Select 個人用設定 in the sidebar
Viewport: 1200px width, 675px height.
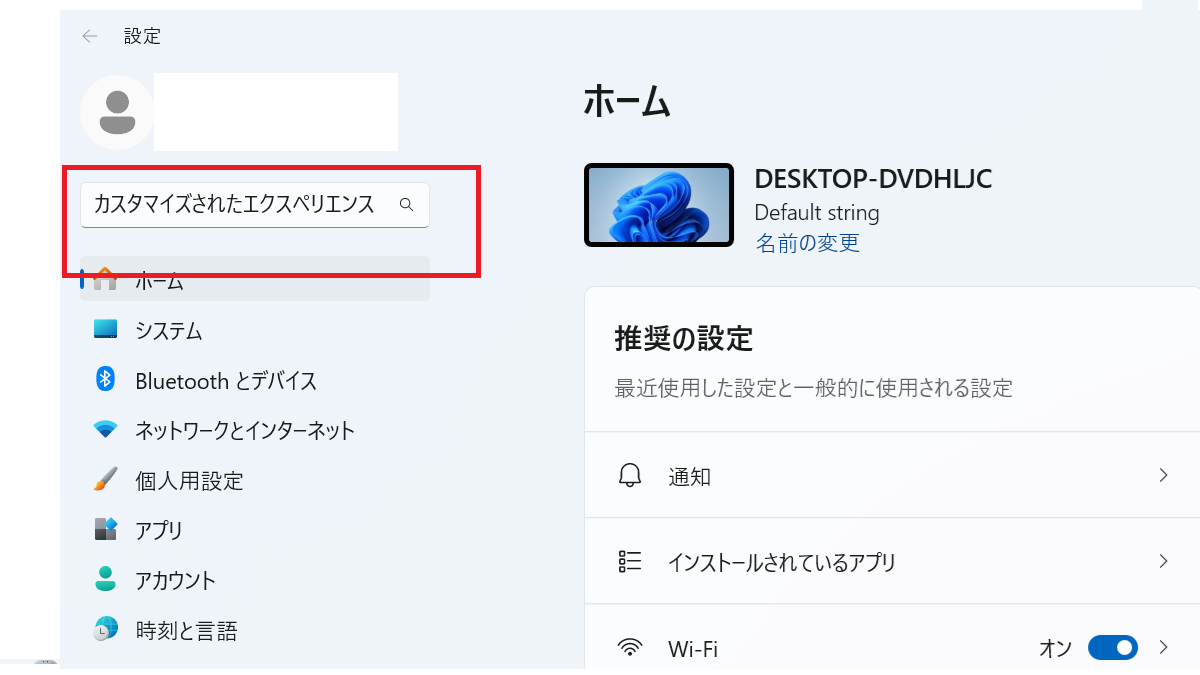[255, 480]
